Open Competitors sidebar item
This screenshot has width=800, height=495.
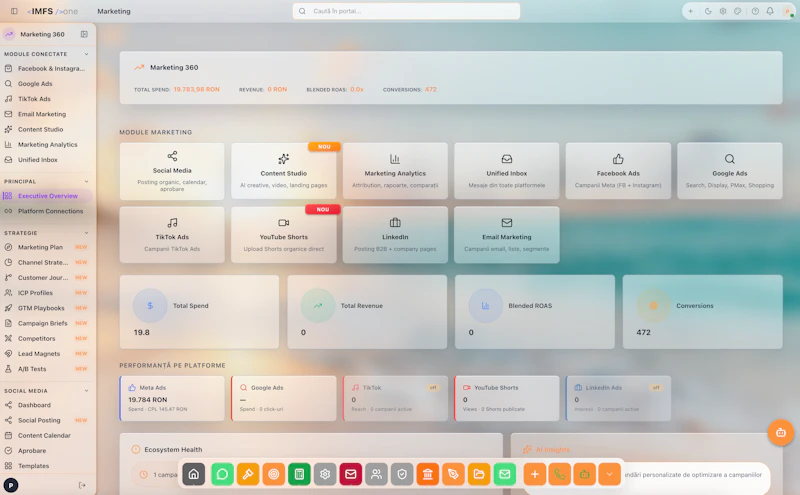click(46, 338)
